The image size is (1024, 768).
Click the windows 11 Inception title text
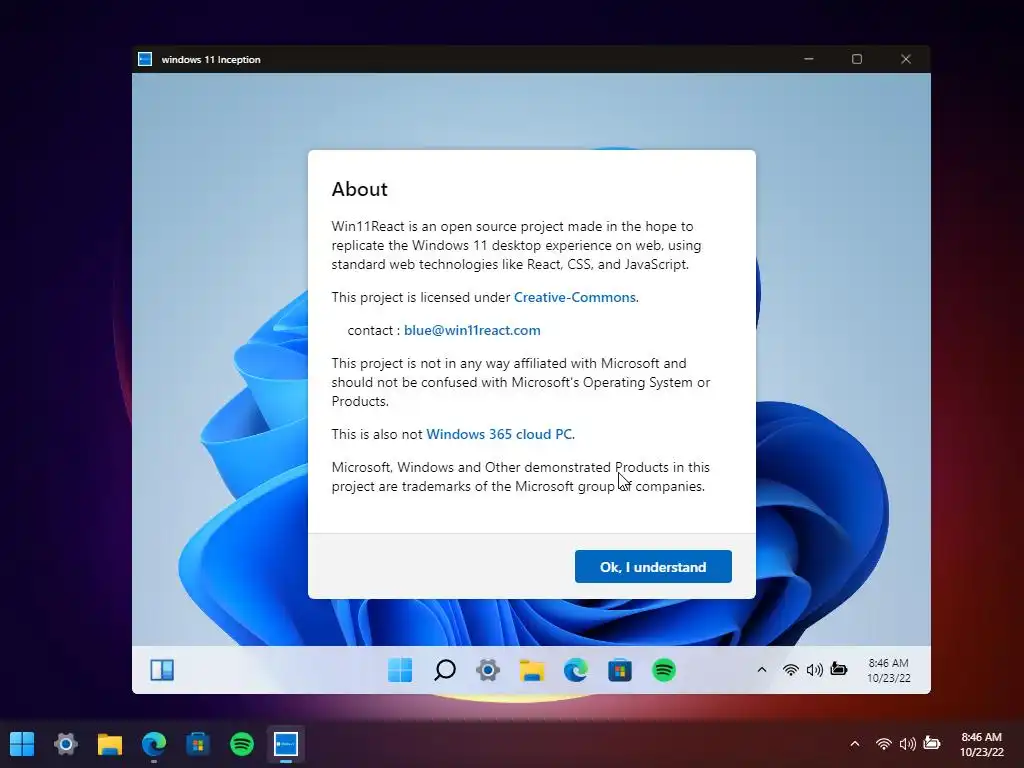211,59
